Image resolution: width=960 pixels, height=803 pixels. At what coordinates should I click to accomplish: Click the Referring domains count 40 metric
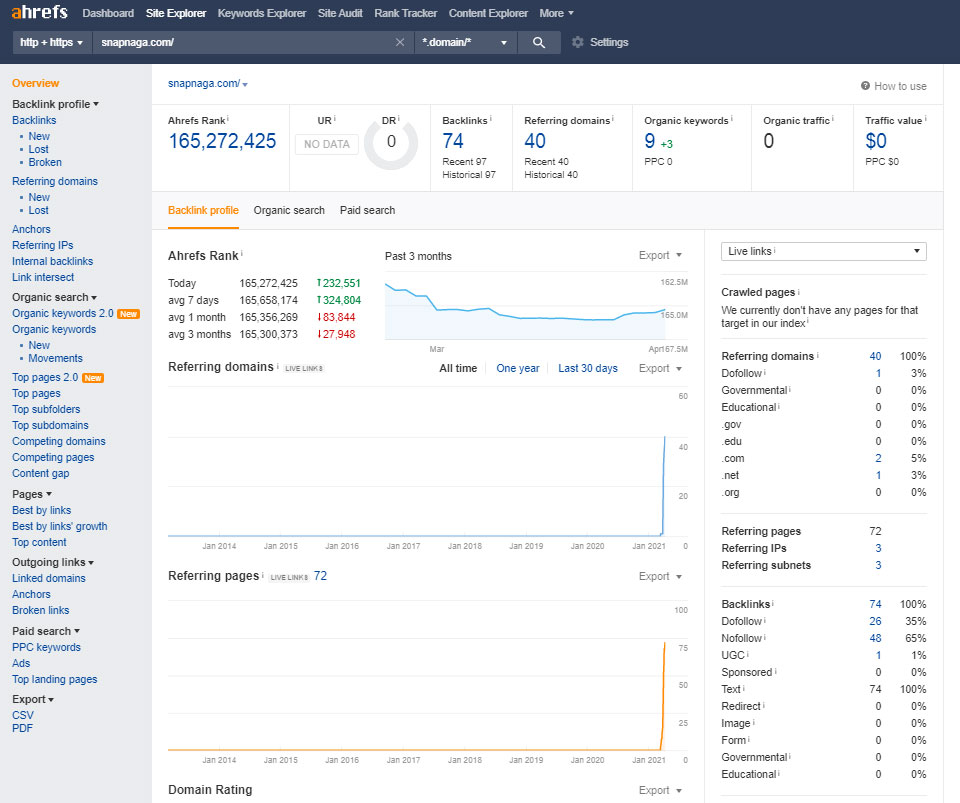pos(534,141)
